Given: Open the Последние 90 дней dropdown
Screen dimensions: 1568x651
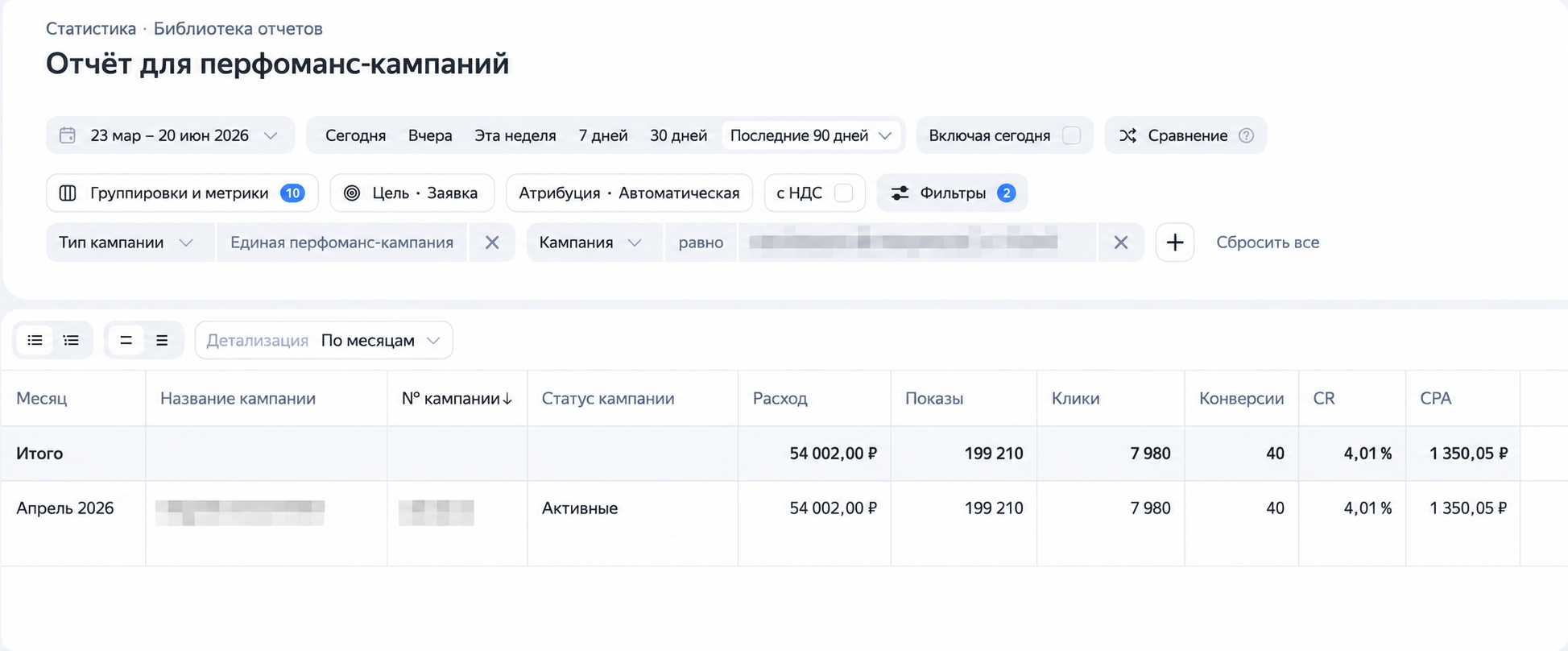Looking at the screenshot, I should (x=812, y=135).
